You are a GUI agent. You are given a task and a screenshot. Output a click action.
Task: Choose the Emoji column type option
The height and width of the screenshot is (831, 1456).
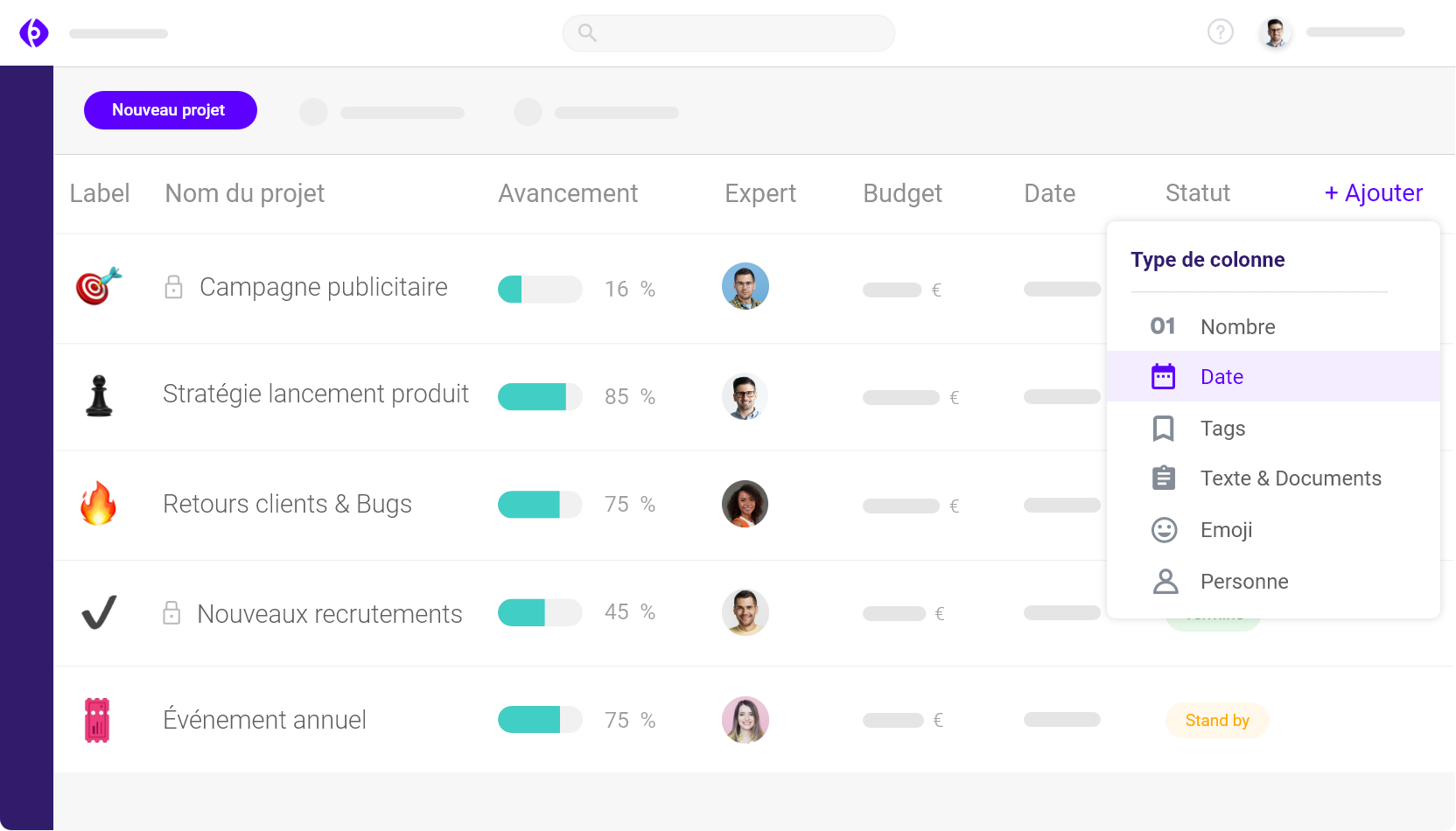click(x=1226, y=530)
